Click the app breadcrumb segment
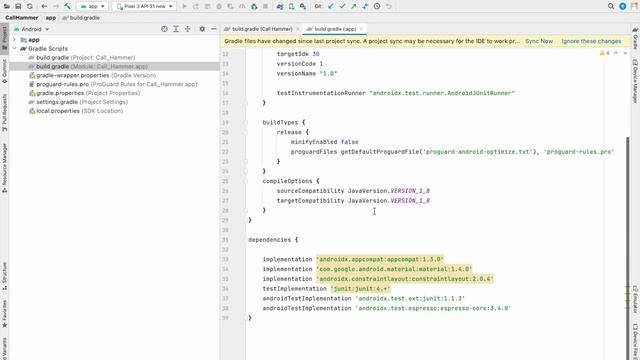Viewport: 640px width, 360px height. click(51, 18)
